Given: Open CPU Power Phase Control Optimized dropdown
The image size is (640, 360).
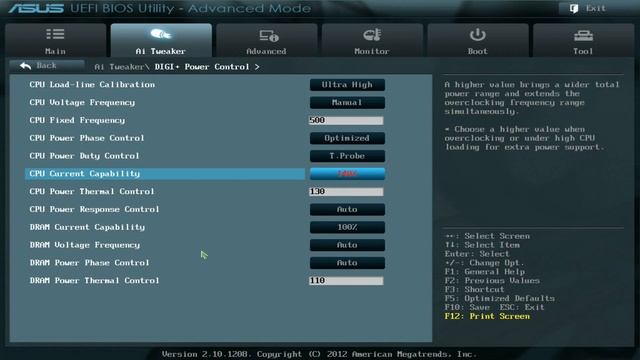Looking at the screenshot, I should 347,138.
